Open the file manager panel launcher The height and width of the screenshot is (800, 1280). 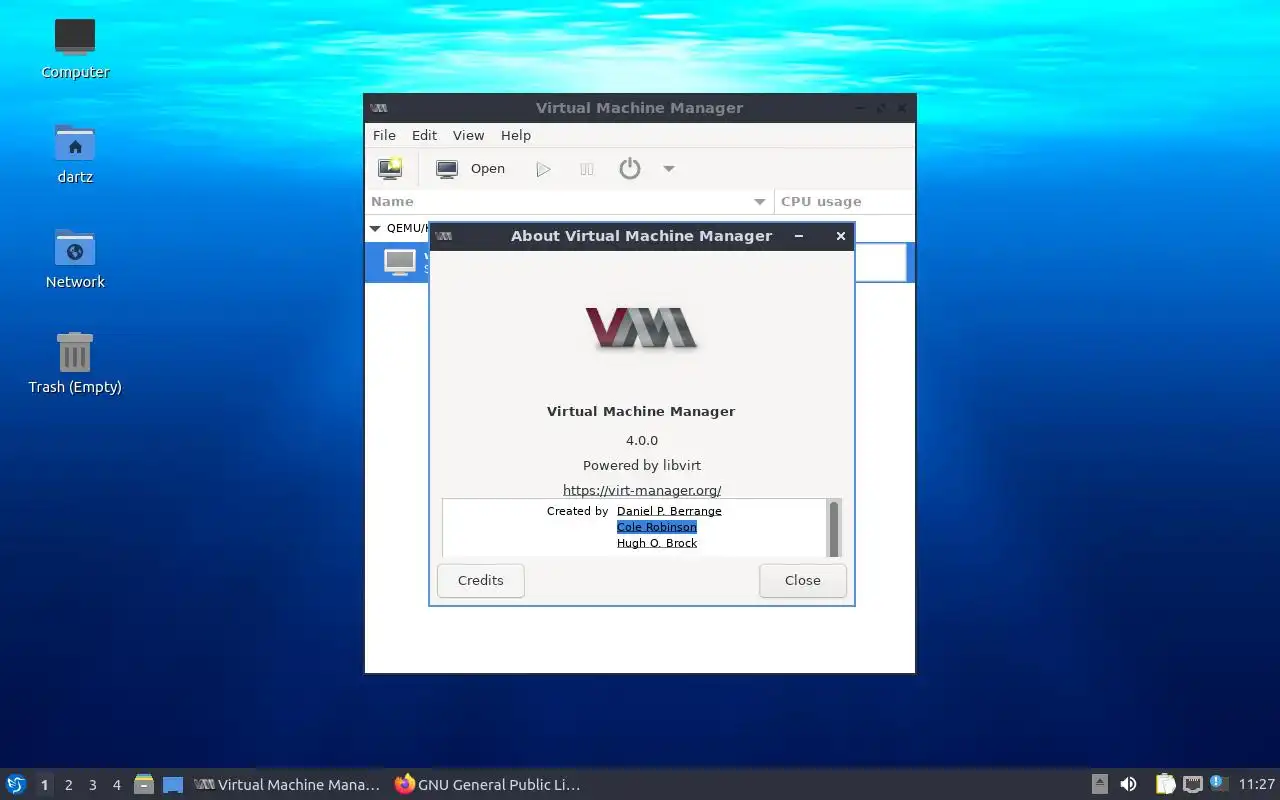(144, 784)
